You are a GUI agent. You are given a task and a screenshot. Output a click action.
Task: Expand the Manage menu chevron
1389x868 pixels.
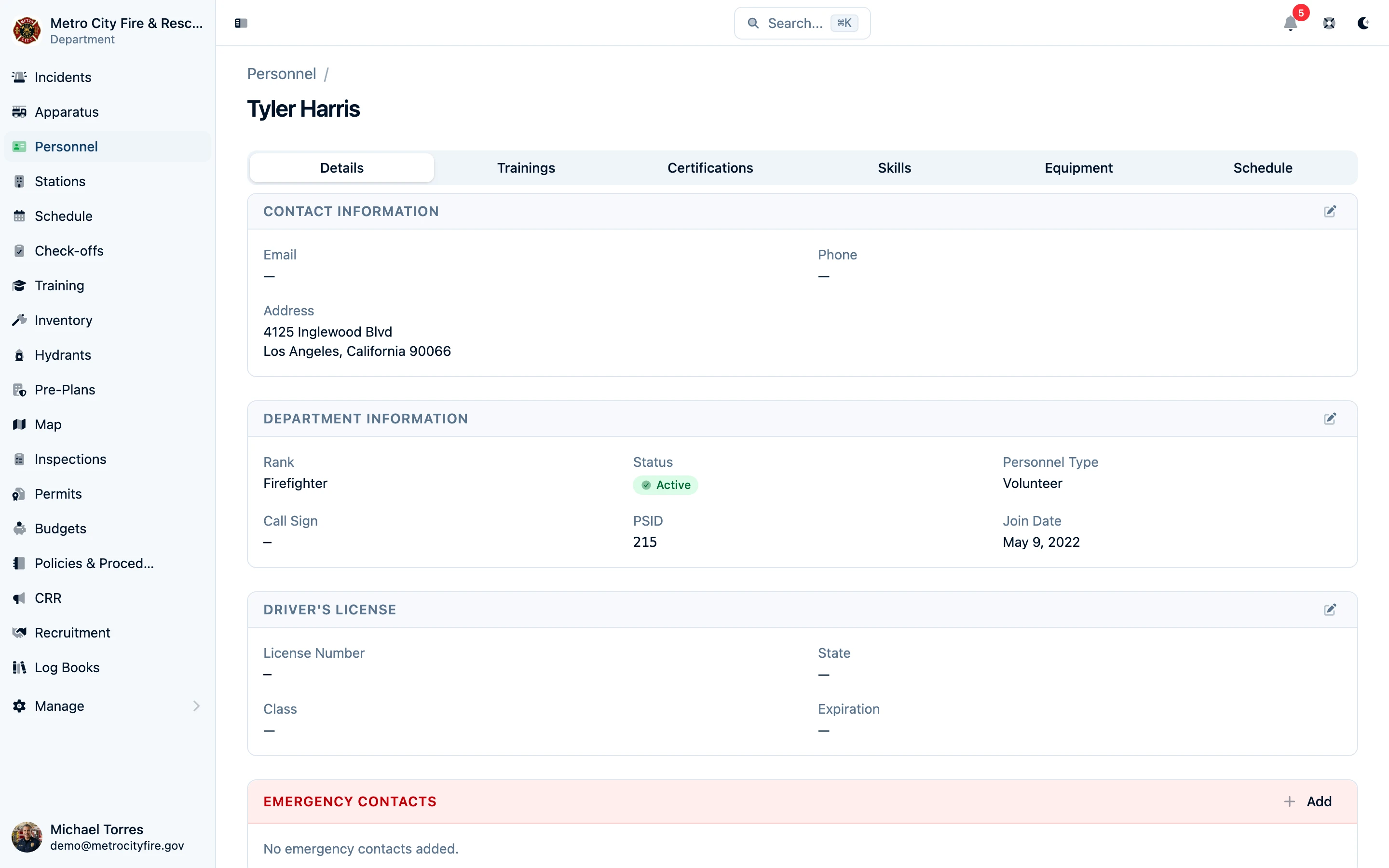click(x=196, y=706)
